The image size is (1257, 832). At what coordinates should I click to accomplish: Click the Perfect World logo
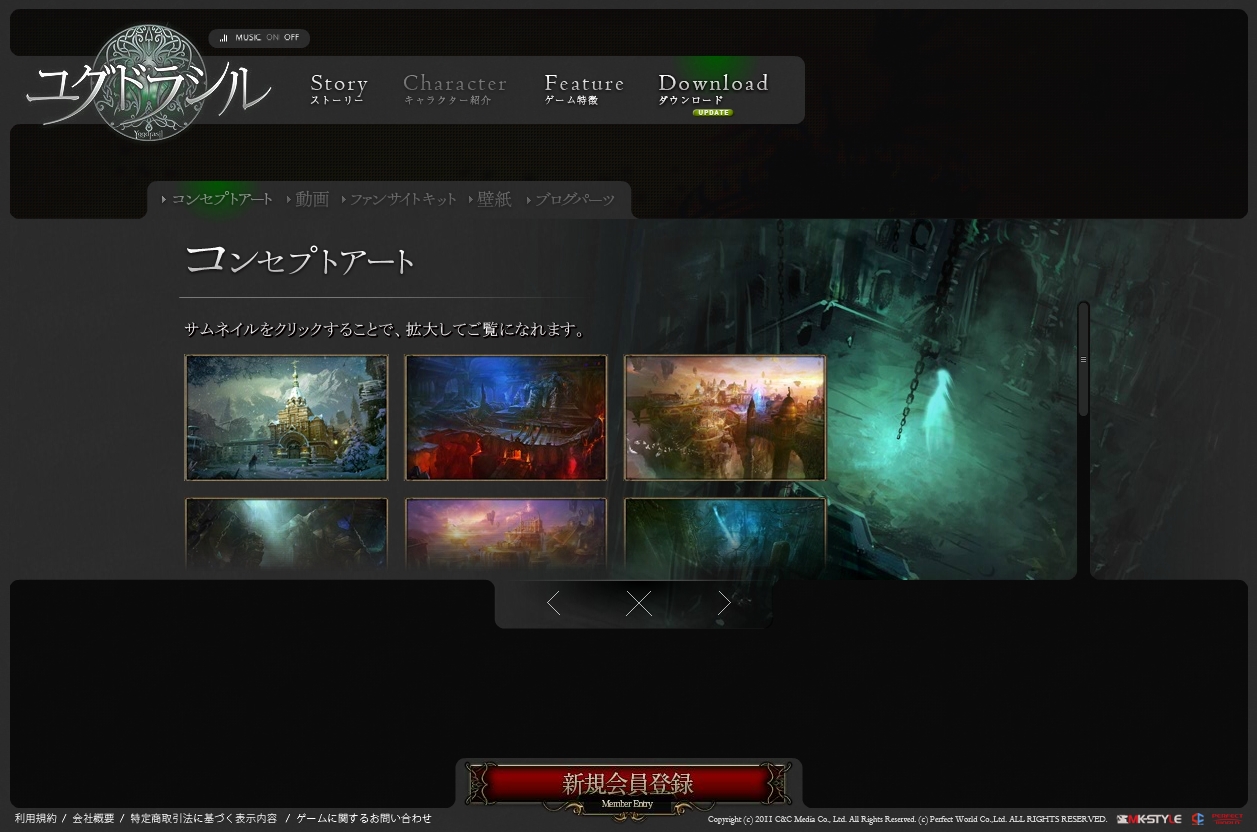[1227, 819]
